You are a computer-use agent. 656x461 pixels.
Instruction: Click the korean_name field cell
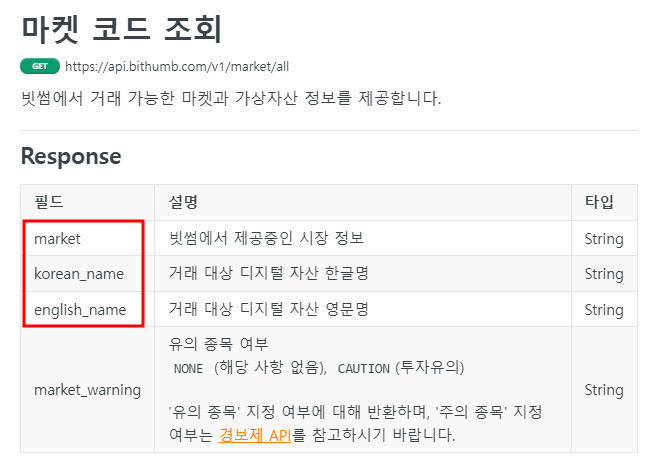[x=77, y=273]
